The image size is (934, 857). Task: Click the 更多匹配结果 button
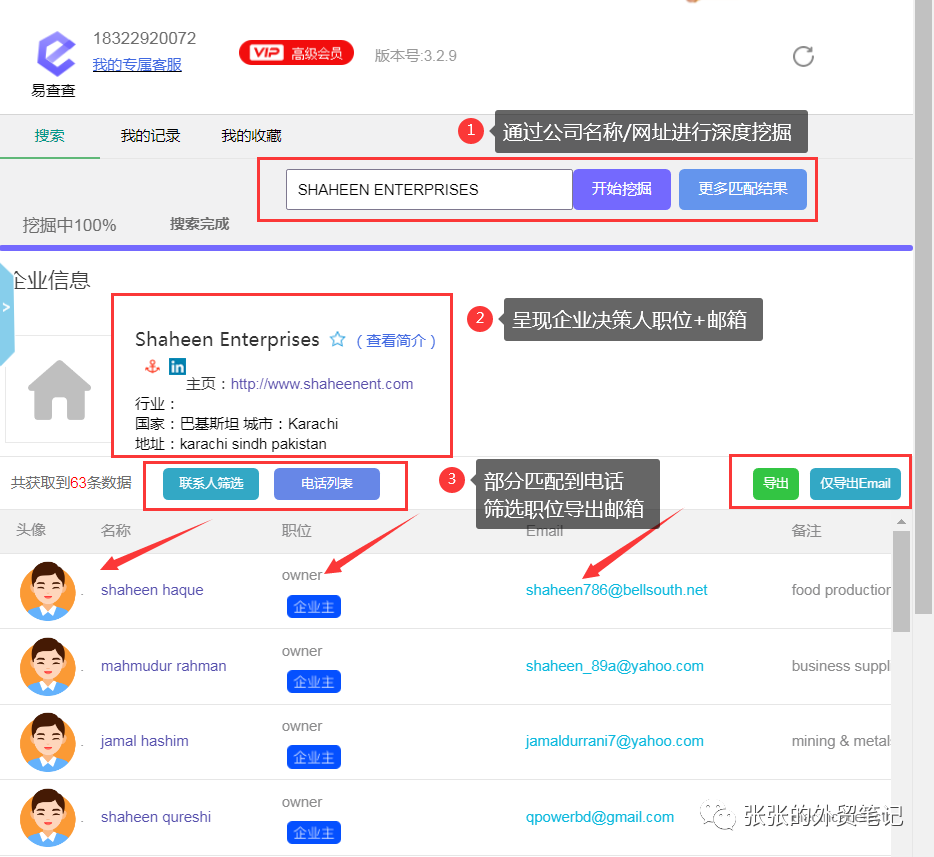(x=743, y=189)
